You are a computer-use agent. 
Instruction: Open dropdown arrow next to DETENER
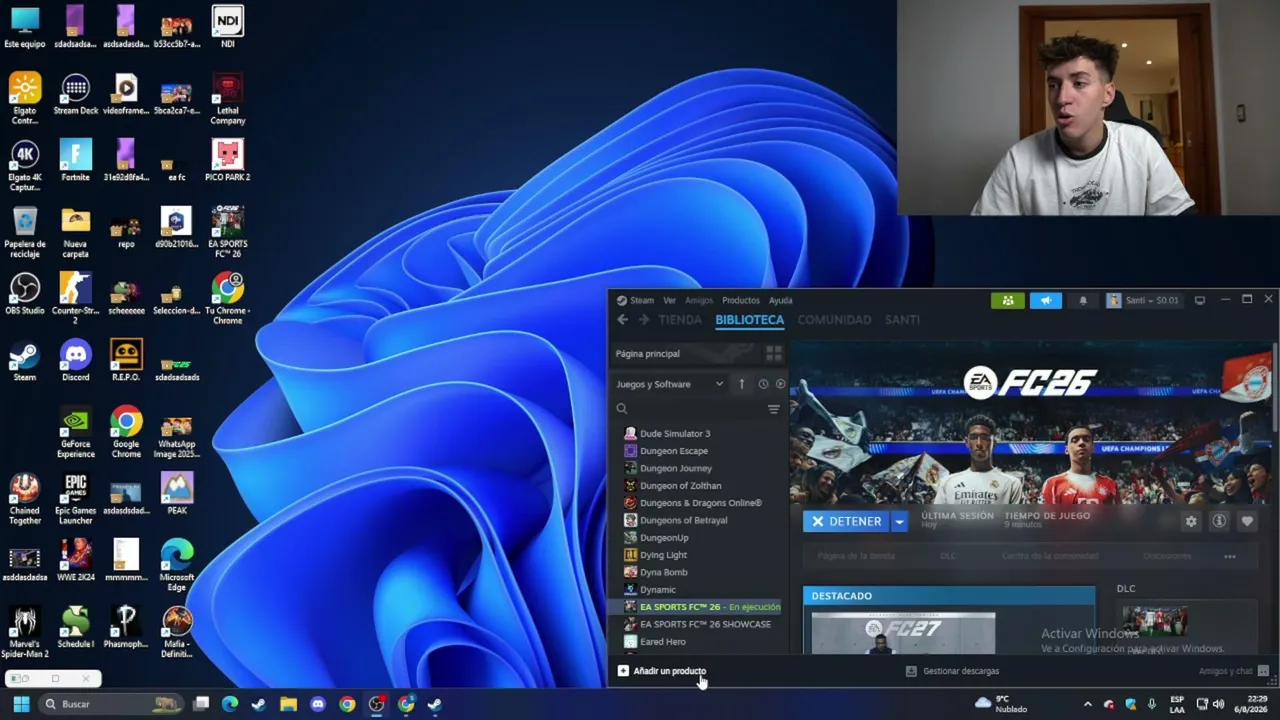coord(899,521)
